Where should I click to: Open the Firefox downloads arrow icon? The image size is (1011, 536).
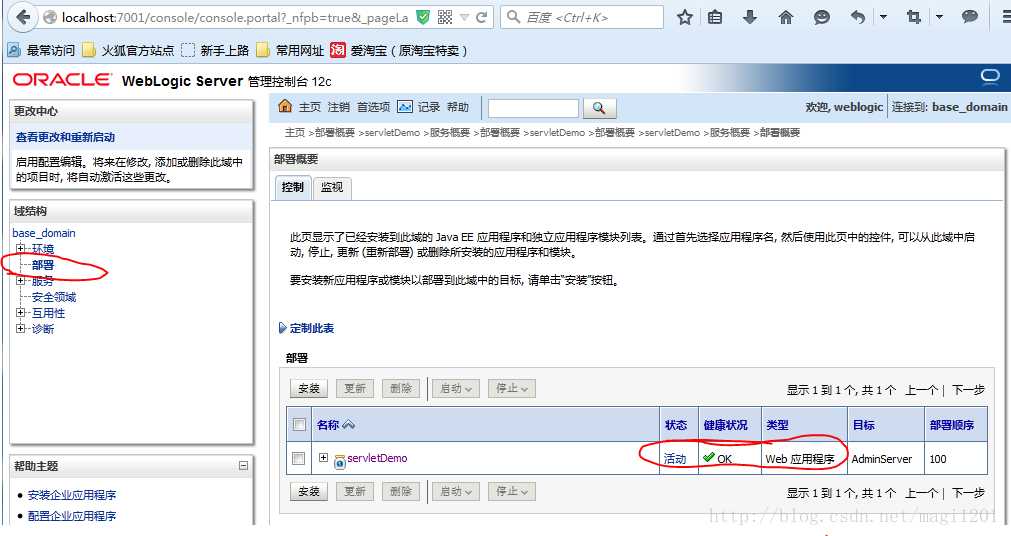point(750,17)
